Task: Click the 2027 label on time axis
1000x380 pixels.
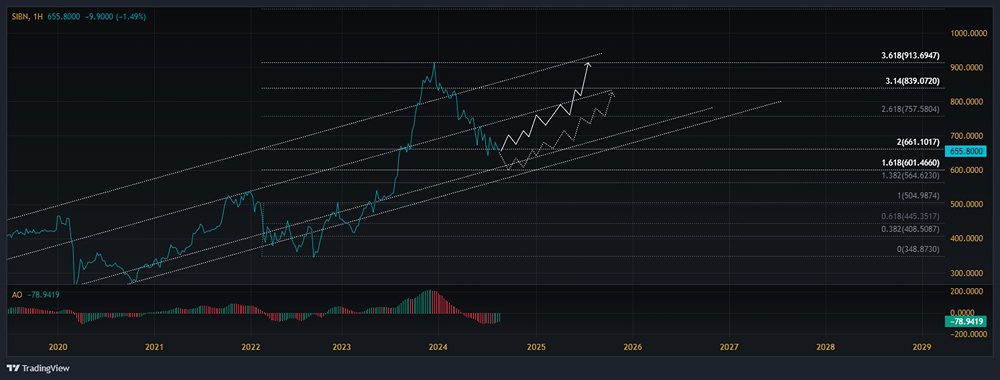Action: pyautogui.click(x=729, y=347)
